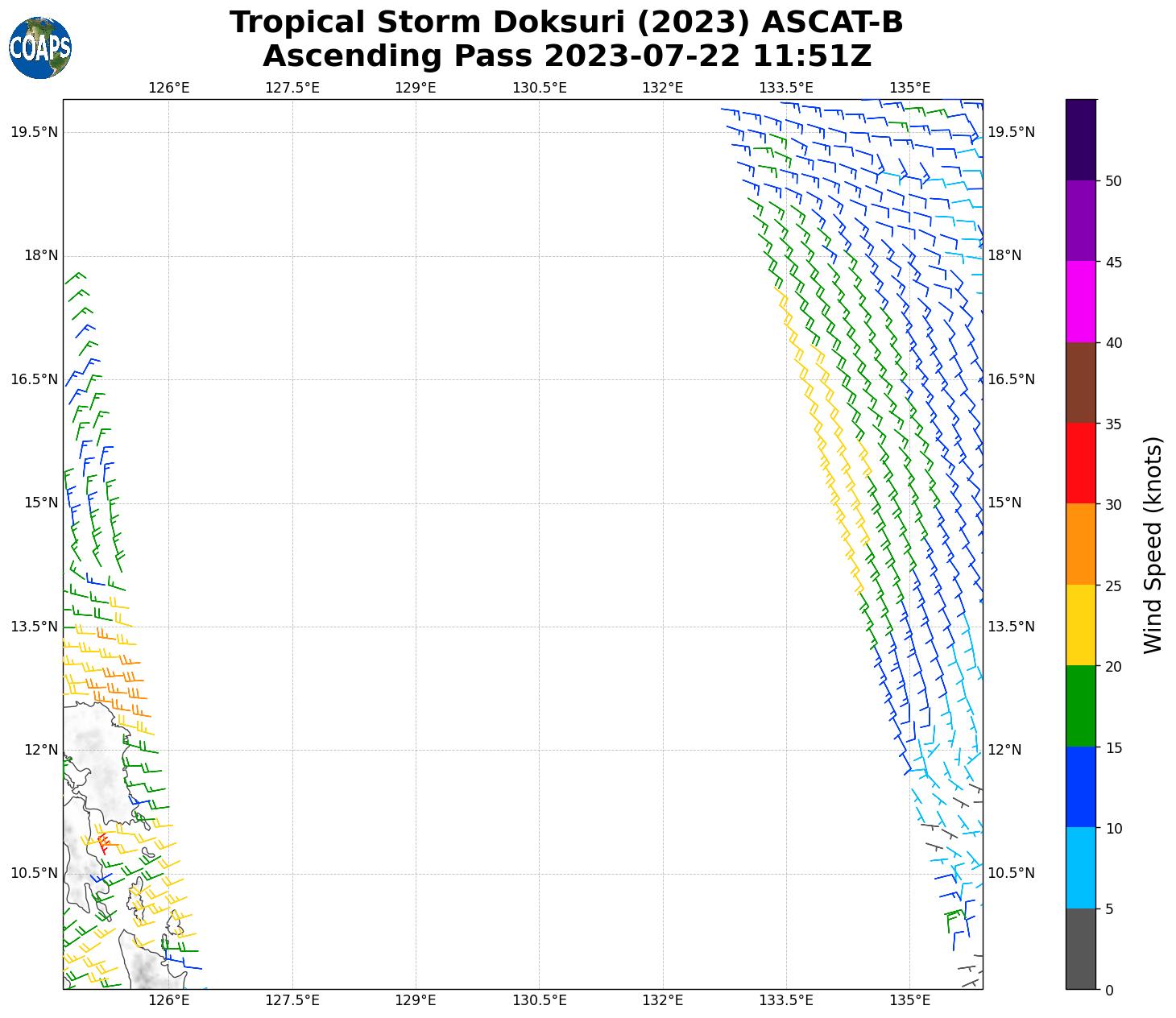Click the brown 35–40 knot colorbar segment

pos(1080,383)
